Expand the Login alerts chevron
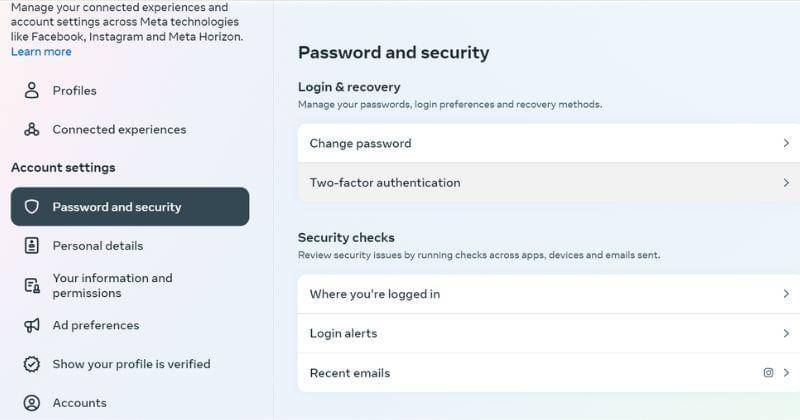Screen dimensions: 800x420 point(787,334)
